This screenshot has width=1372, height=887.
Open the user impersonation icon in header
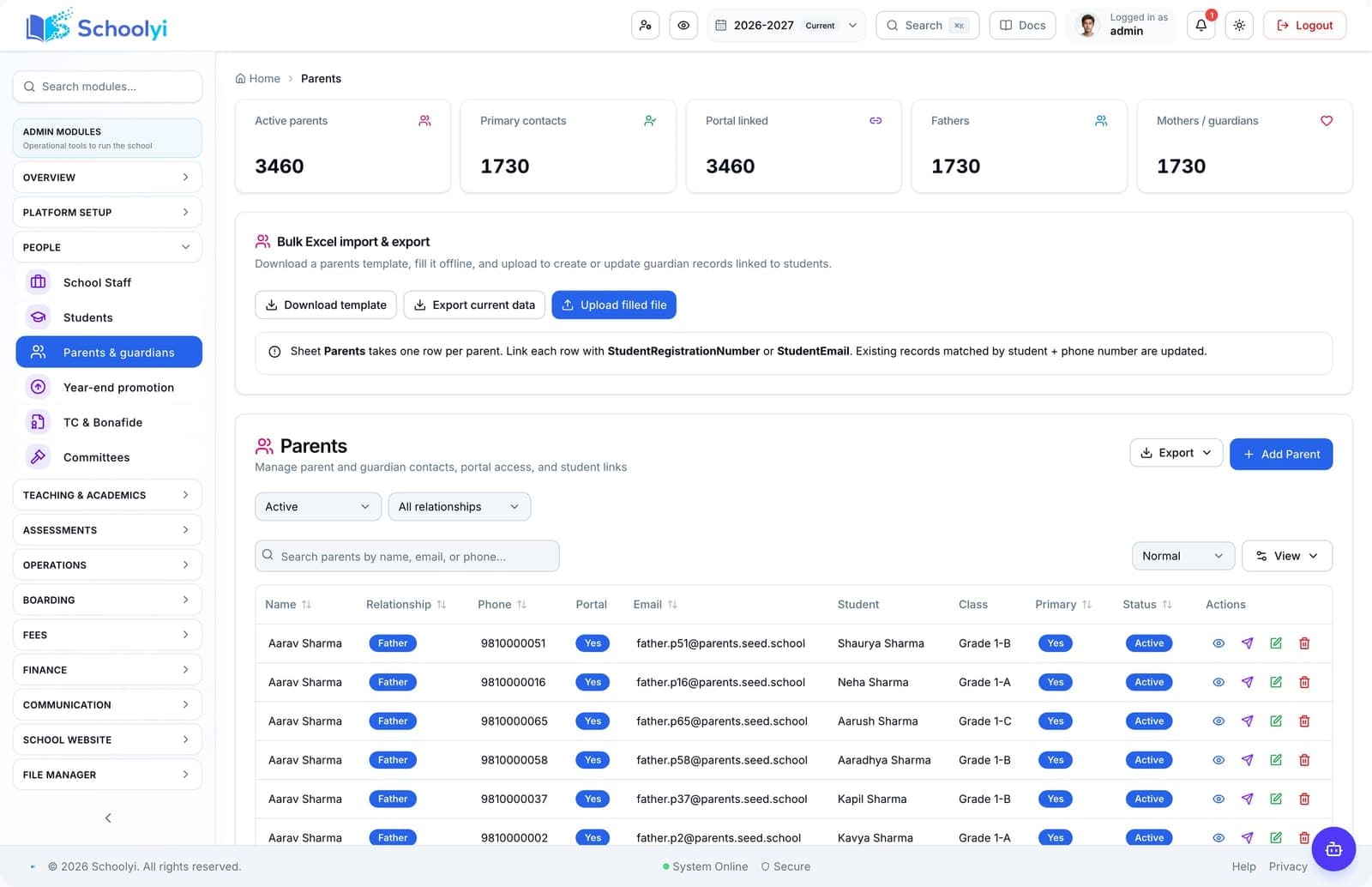645,26
